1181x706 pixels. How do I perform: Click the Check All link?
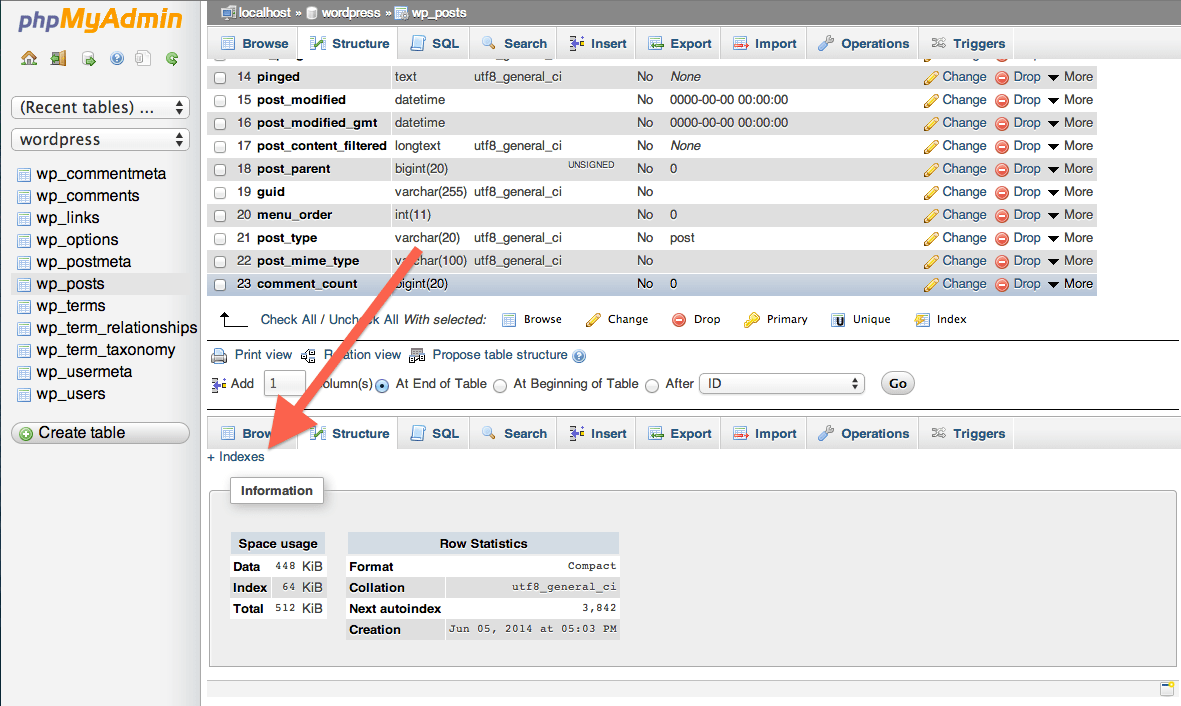[288, 319]
